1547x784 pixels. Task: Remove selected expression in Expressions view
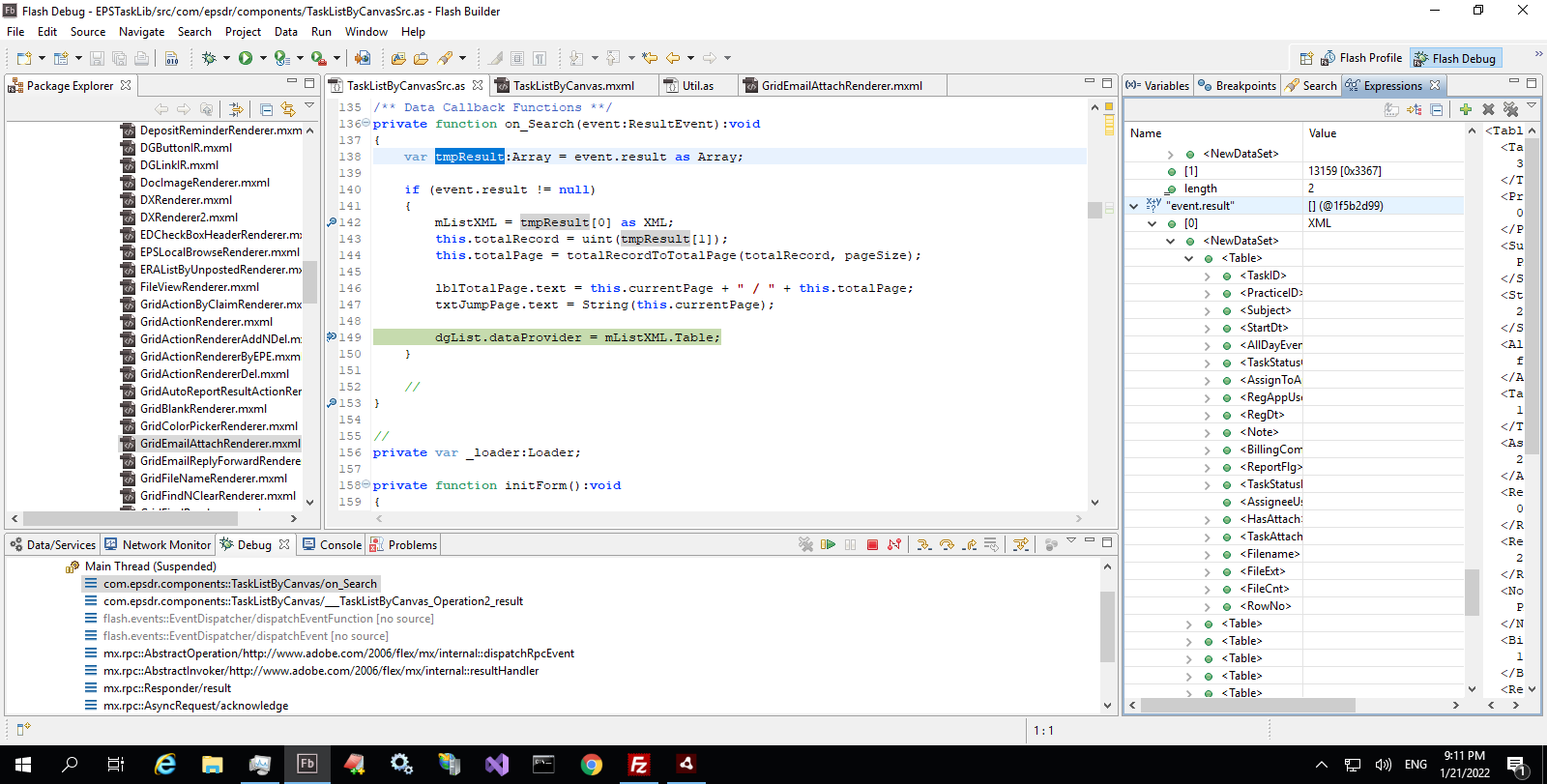pos(1488,109)
